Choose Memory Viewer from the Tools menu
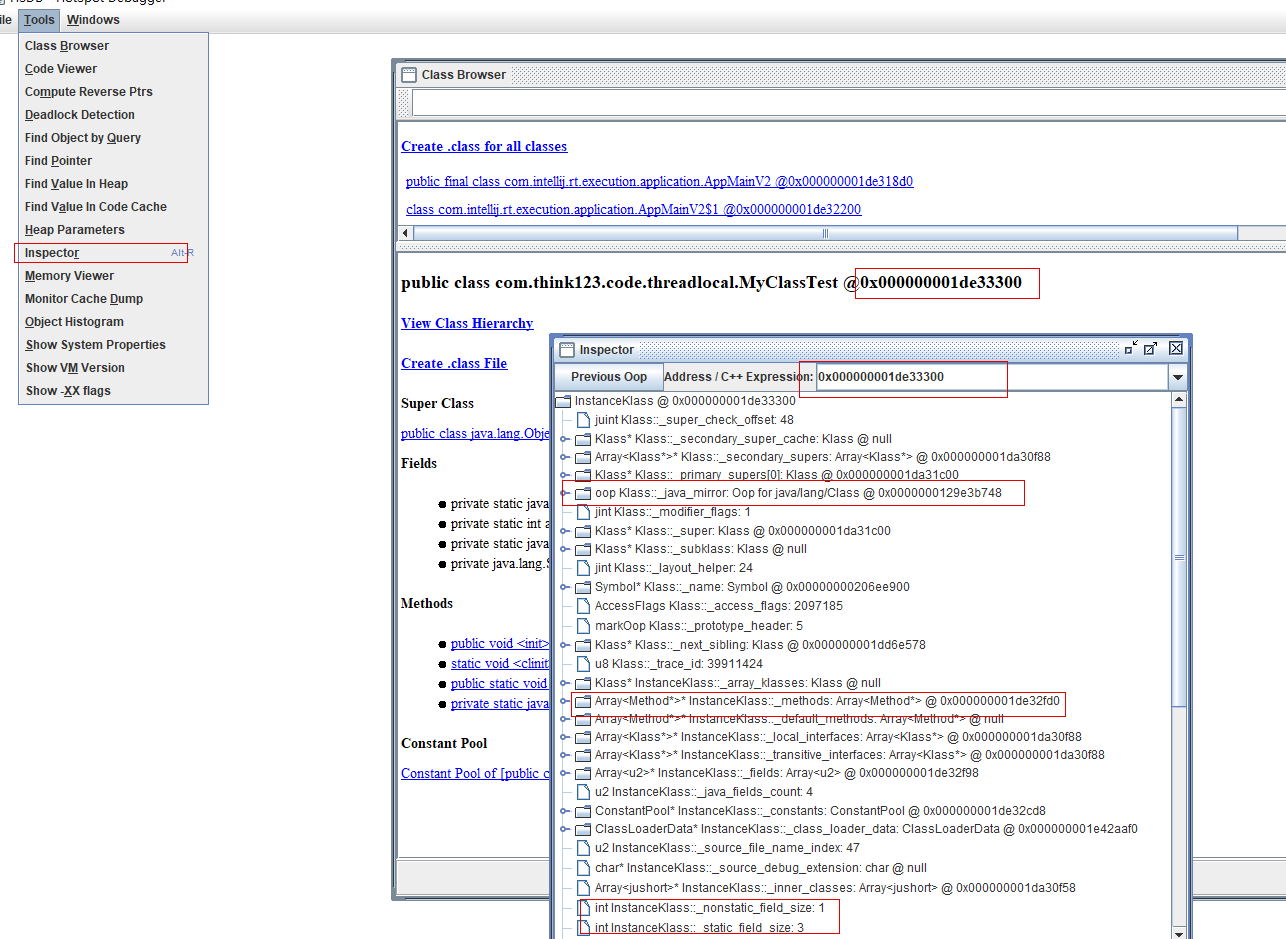The image size is (1286, 939). (x=69, y=276)
